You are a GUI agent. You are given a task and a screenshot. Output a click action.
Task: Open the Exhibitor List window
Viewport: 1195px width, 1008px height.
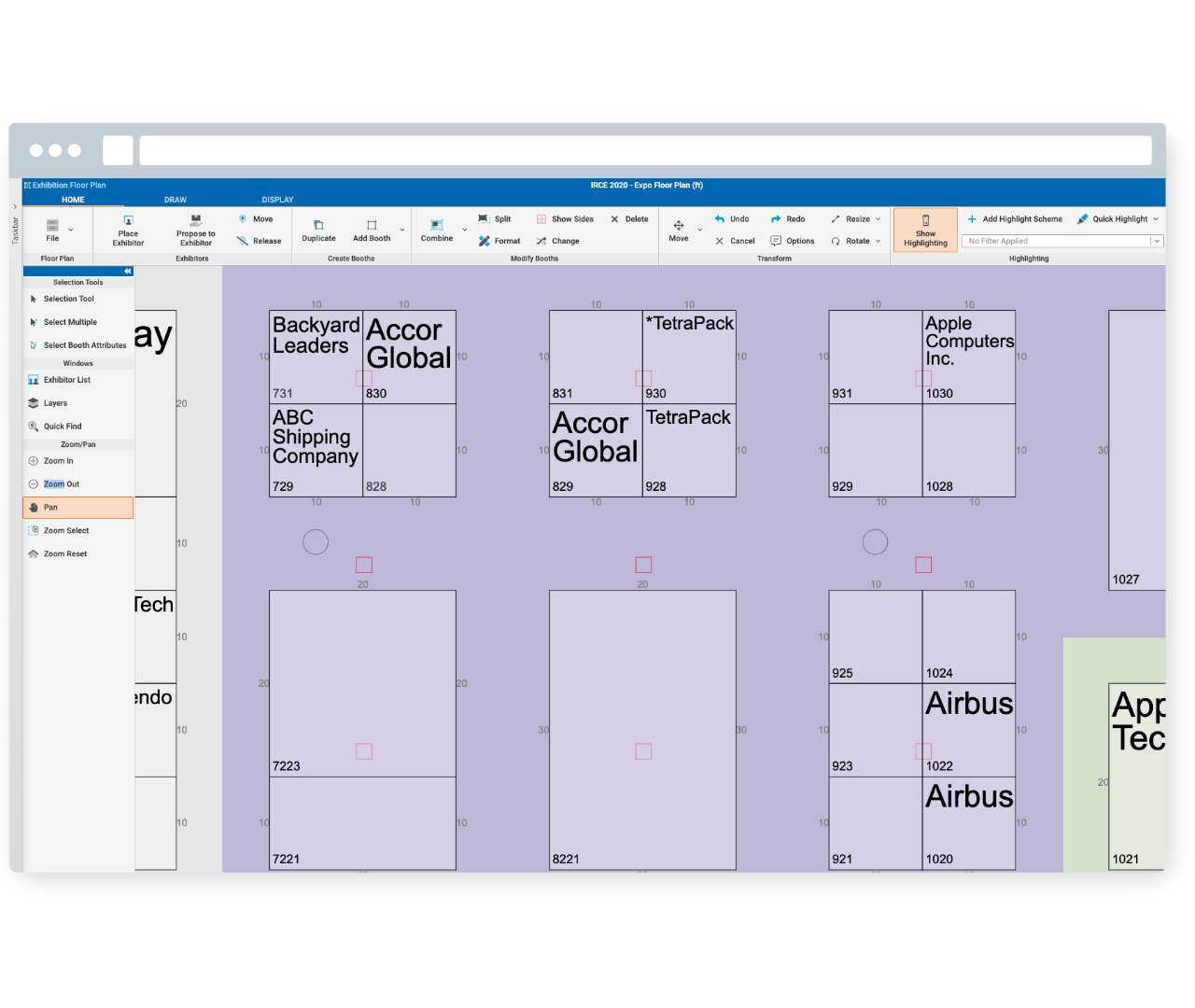78,380
